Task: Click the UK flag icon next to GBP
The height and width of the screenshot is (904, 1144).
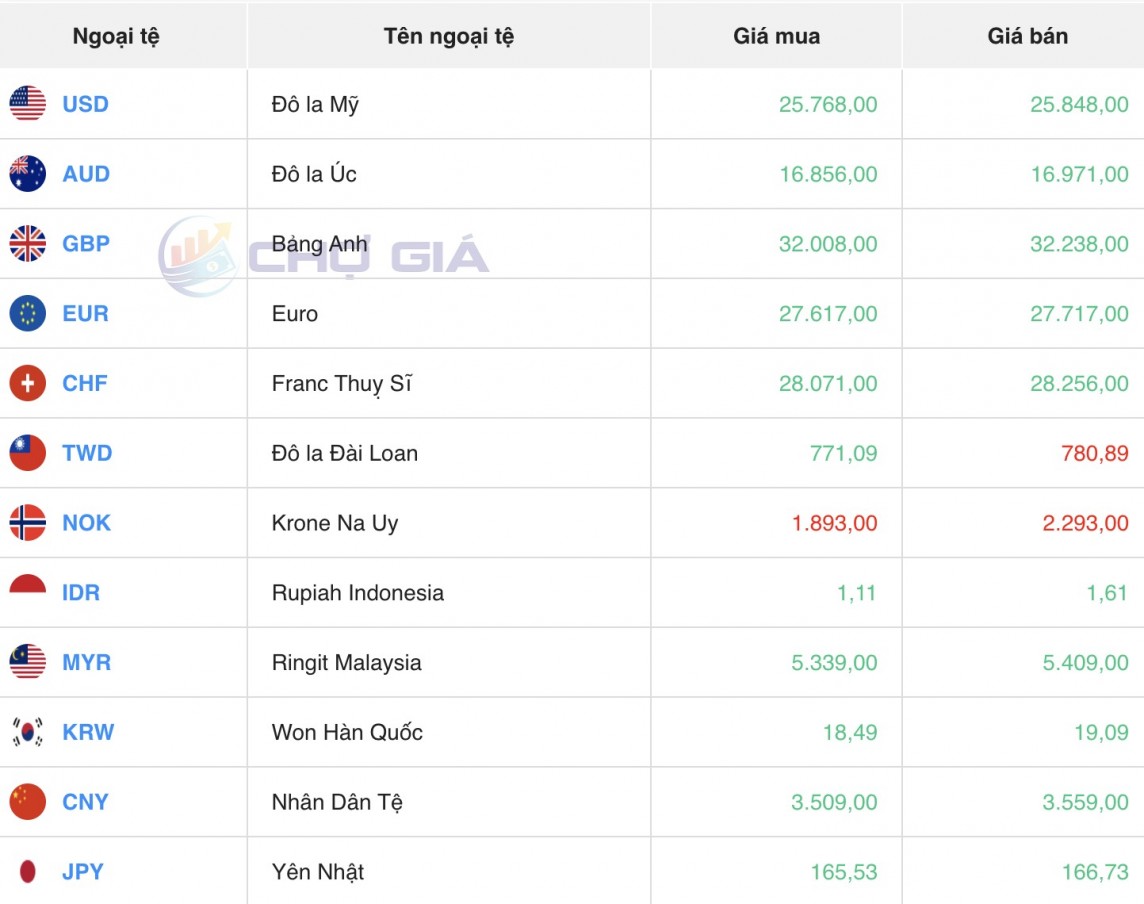Action: point(27,244)
